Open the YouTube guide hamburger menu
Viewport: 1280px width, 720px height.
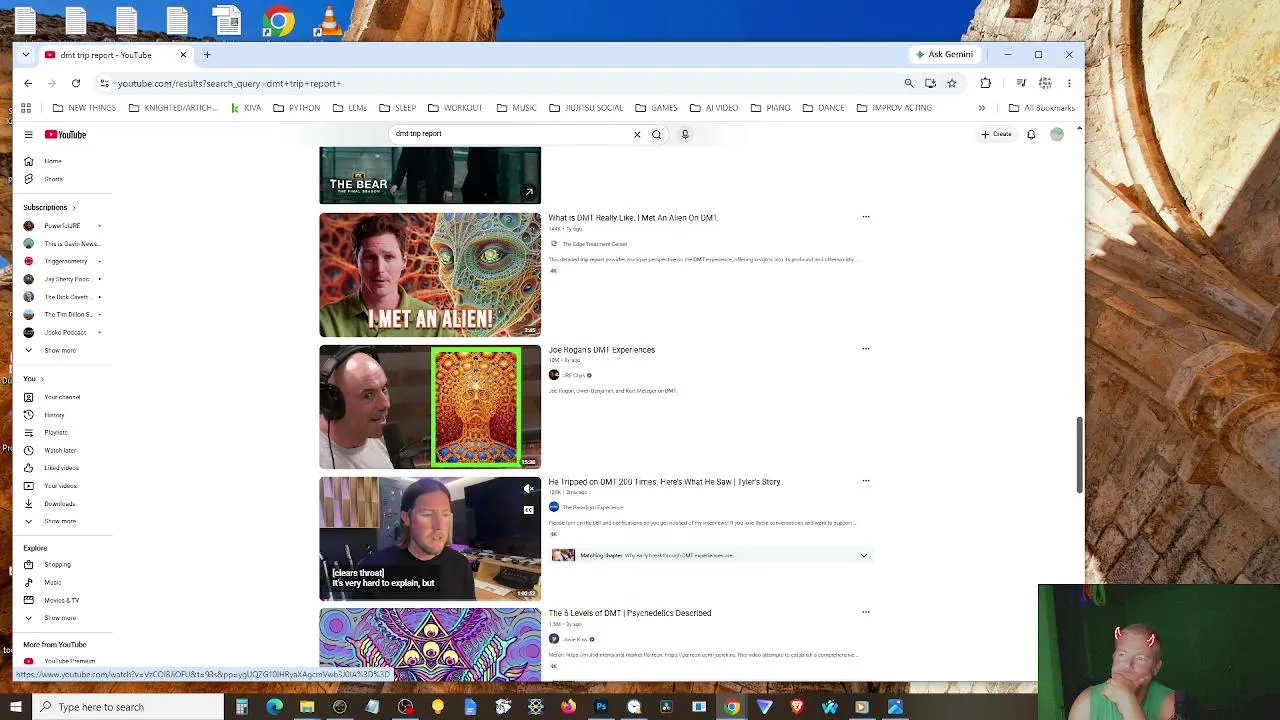(x=28, y=134)
